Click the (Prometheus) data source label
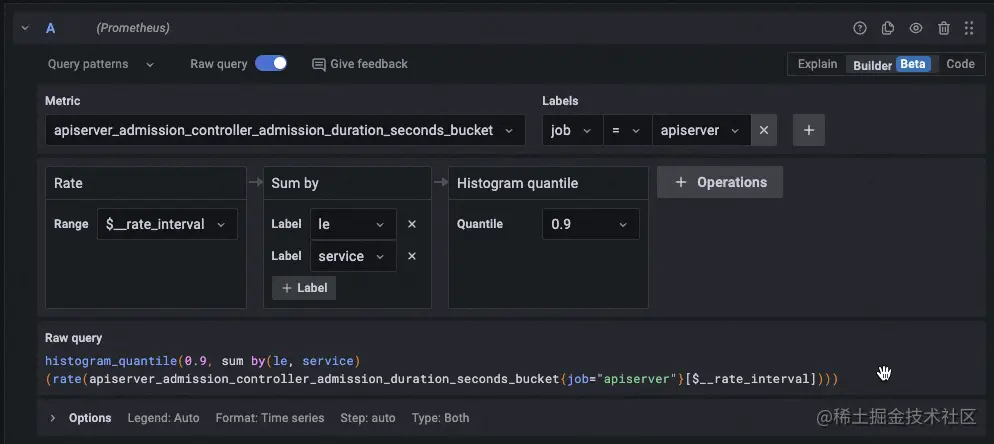 click(x=133, y=28)
